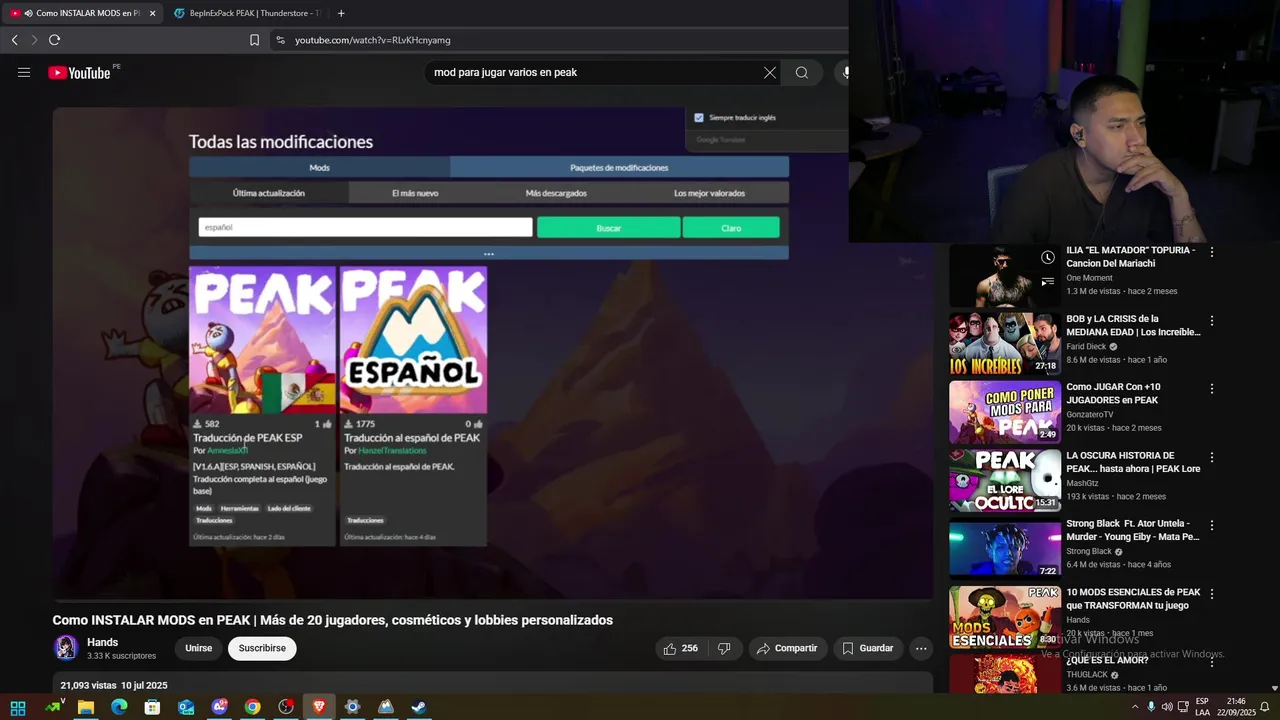Run search with the magnifying glass button
This screenshot has width=1280, height=720.
pyautogui.click(x=802, y=72)
